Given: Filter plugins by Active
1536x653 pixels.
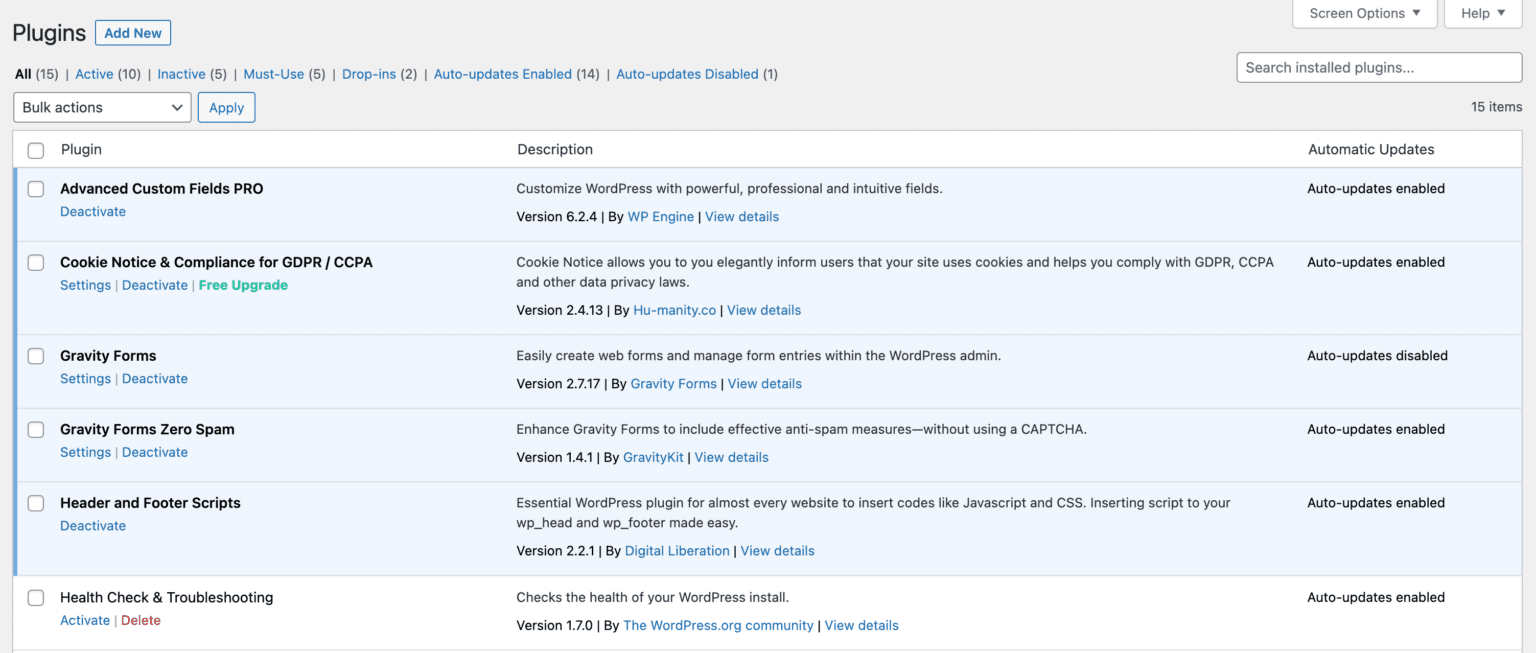Looking at the screenshot, I should pos(94,74).
